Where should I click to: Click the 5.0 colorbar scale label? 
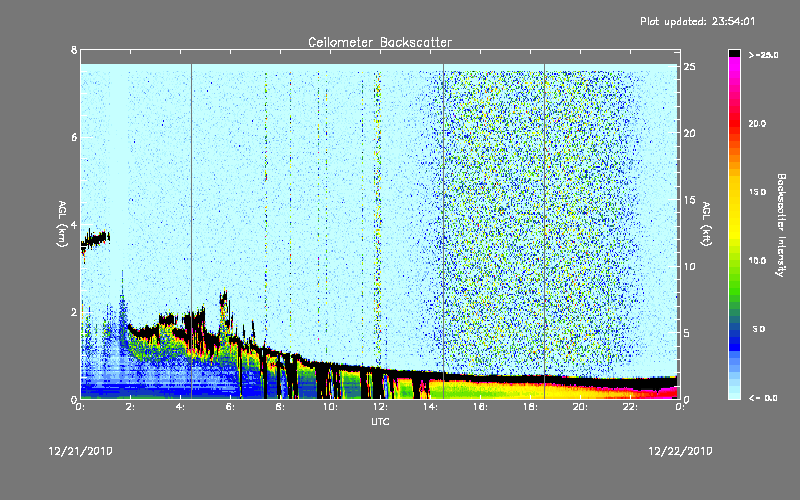(759, 329)
